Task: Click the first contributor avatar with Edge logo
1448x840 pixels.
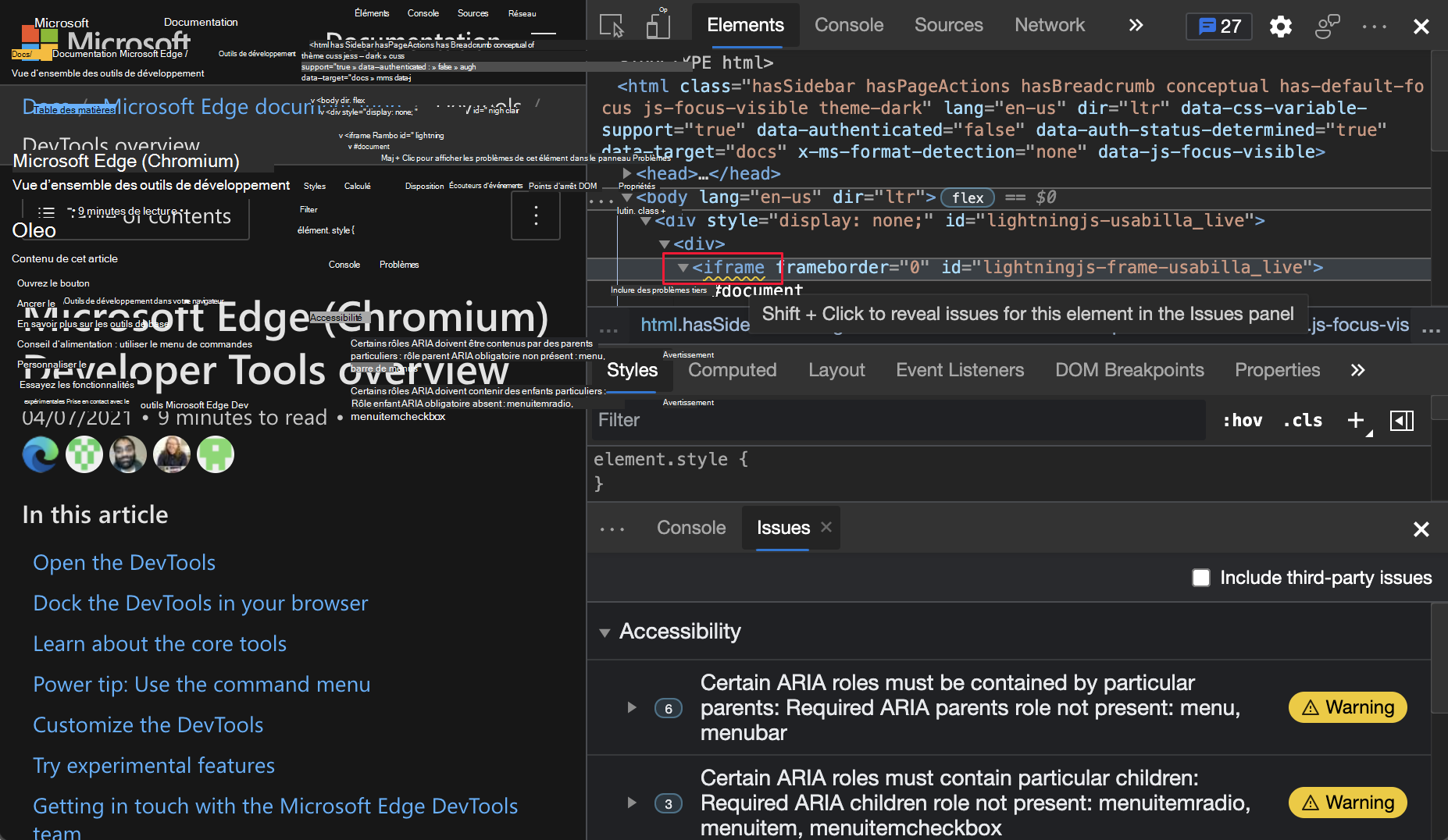Action: coord(41,454)
